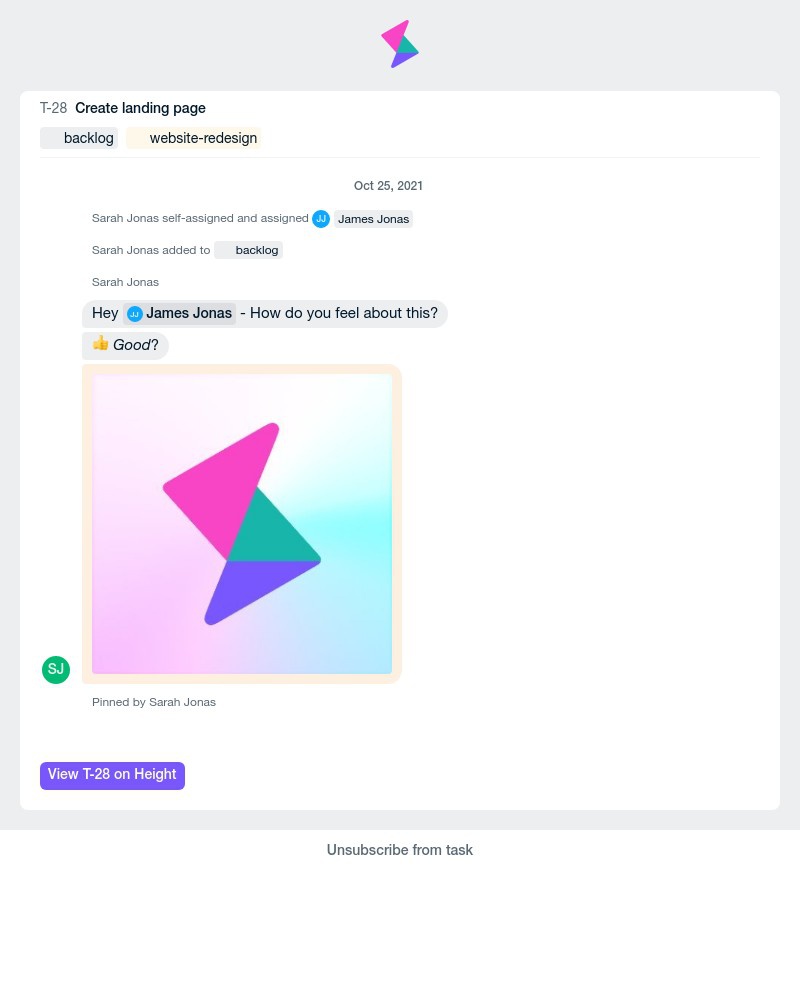Viewport: 800px width, 1000px height.
Task: Click the JJ avatar inside the mention chip
Action: pyautogui.click(x=134, y=313)
